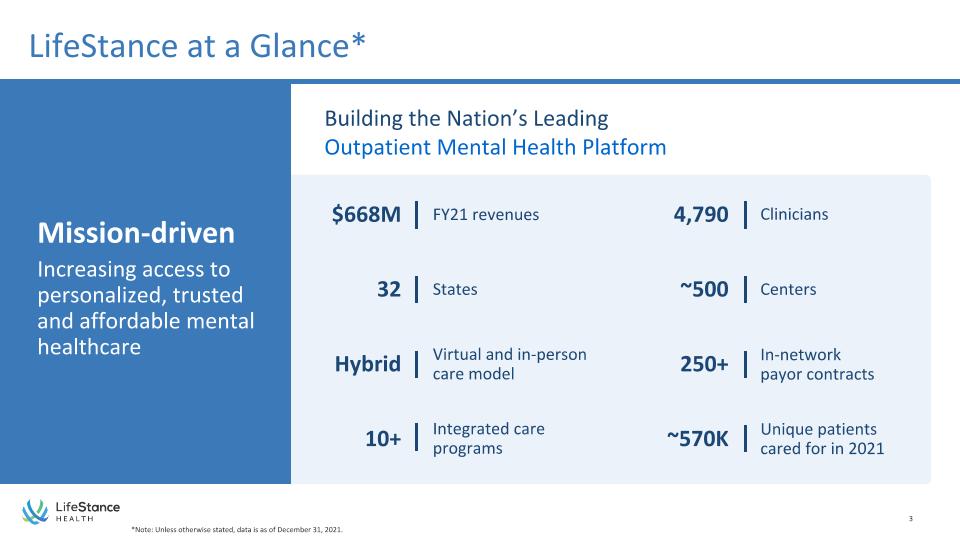Click the mission statement paragraph starting 'Increasing access'
The height and width of the screenshot is (540, 960).
click(146, 308)
